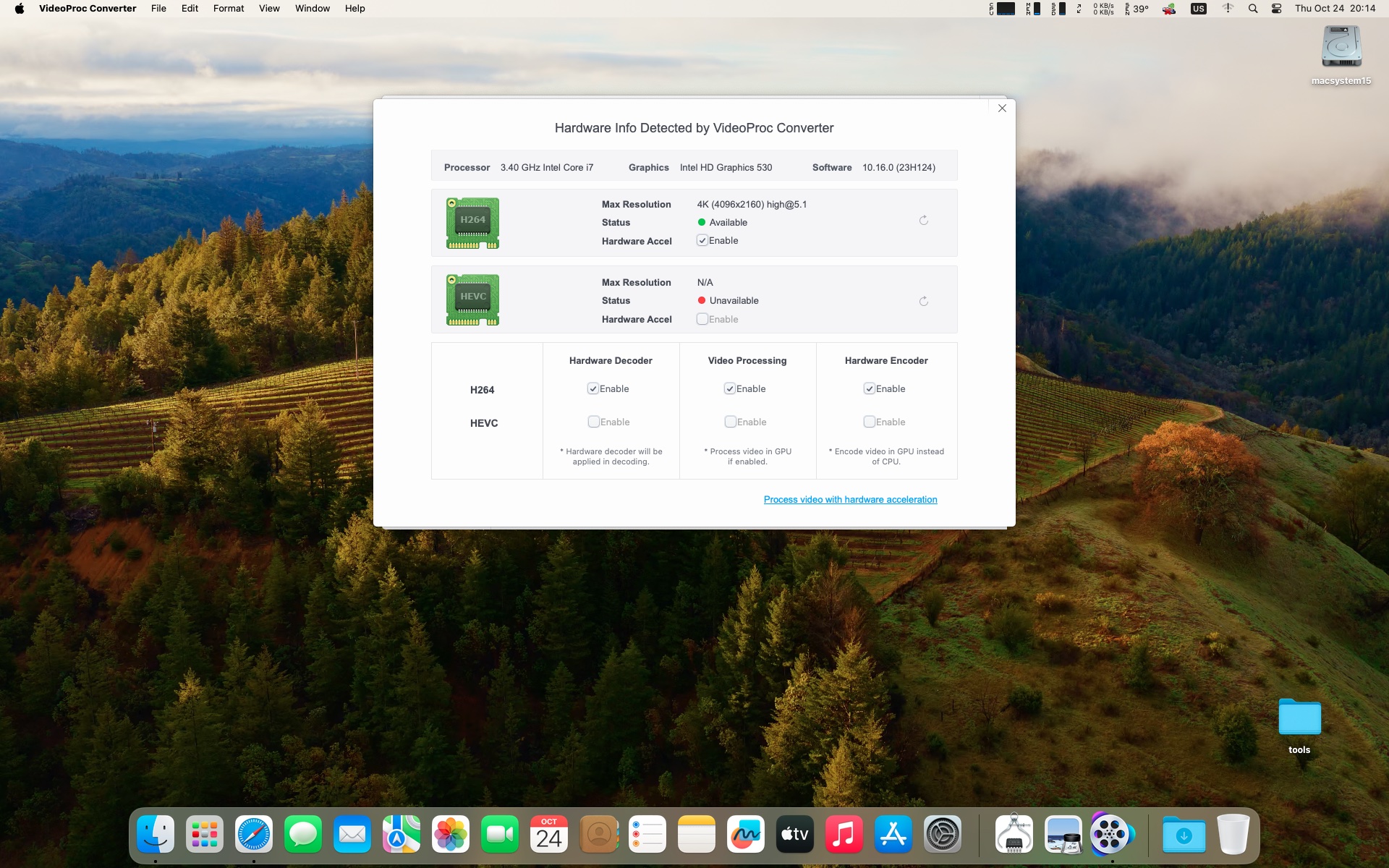
Task: Open Spotlight search in menu bar
Action: click(x=1253, y=9)
